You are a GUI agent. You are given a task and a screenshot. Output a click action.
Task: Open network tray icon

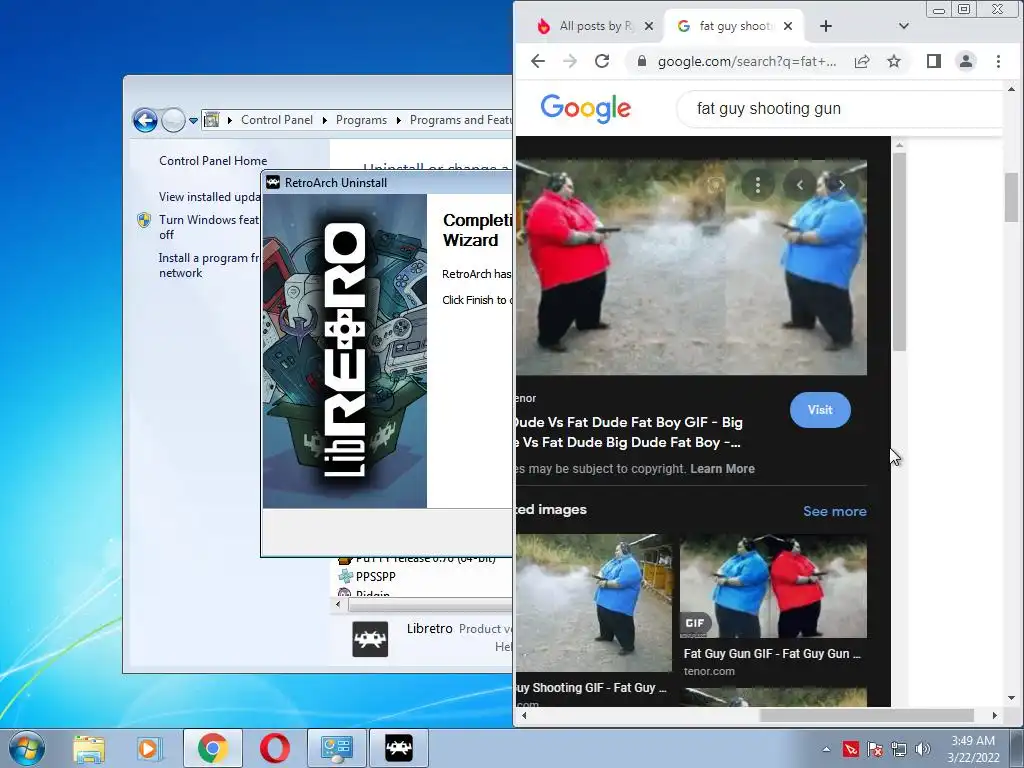click(899, 749)
